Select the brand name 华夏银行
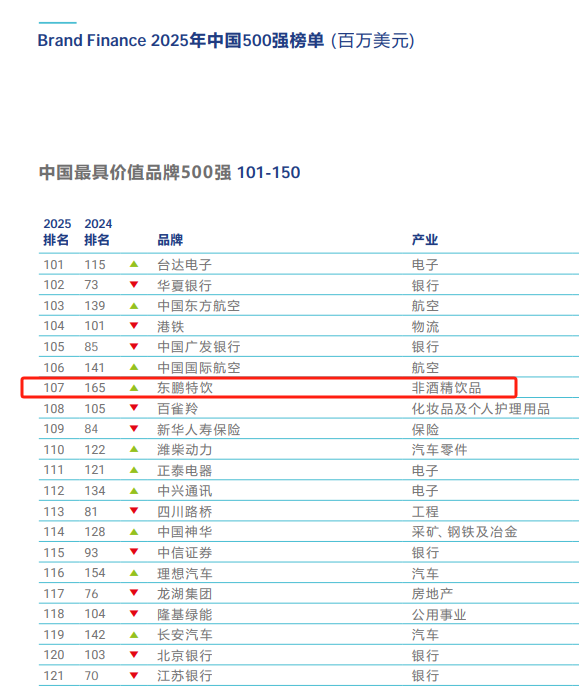The width and height of the screenshot is (579, 689). coord(185,285)
